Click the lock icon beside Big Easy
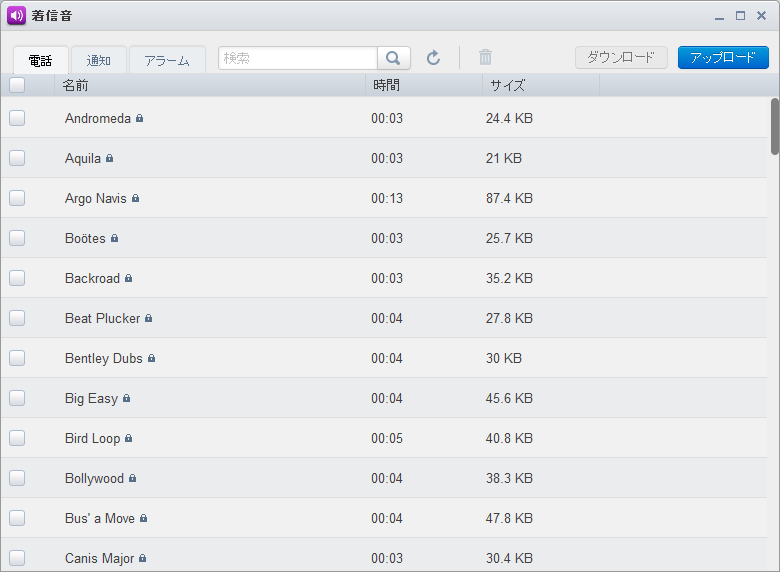 (x=126, y=398)
